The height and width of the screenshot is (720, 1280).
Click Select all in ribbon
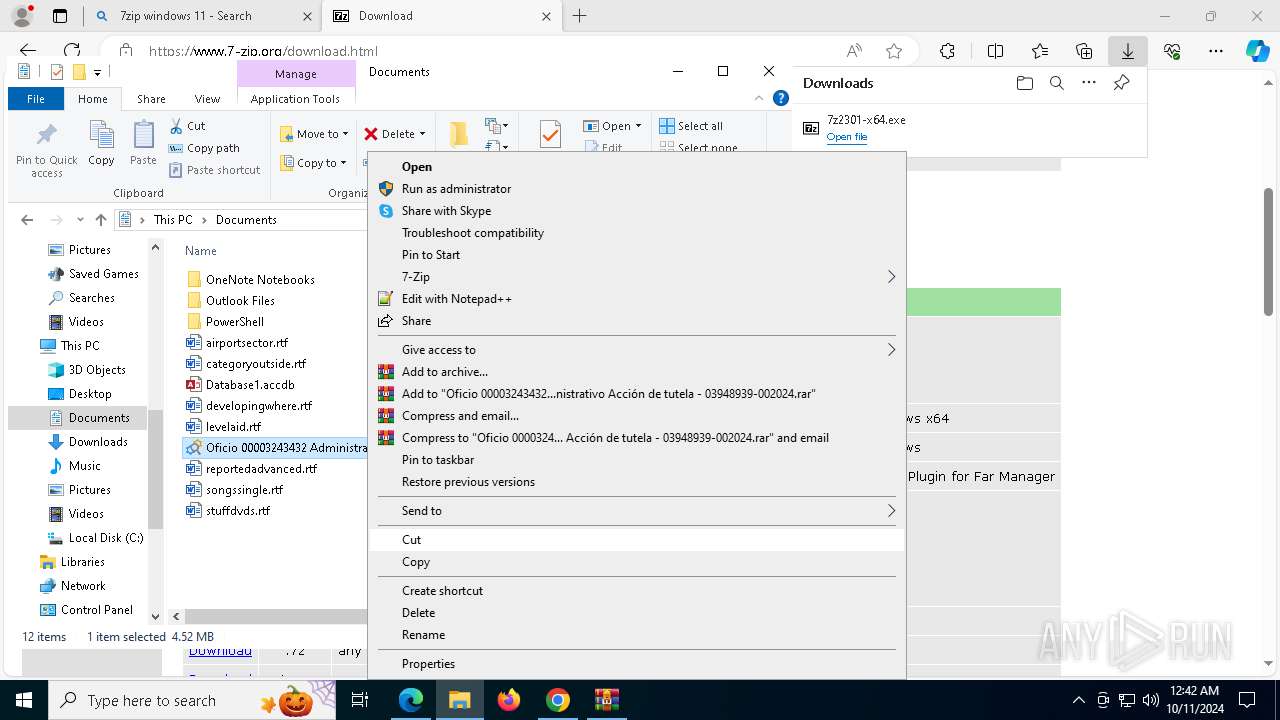pyautogui.click(x=691, y=126)
